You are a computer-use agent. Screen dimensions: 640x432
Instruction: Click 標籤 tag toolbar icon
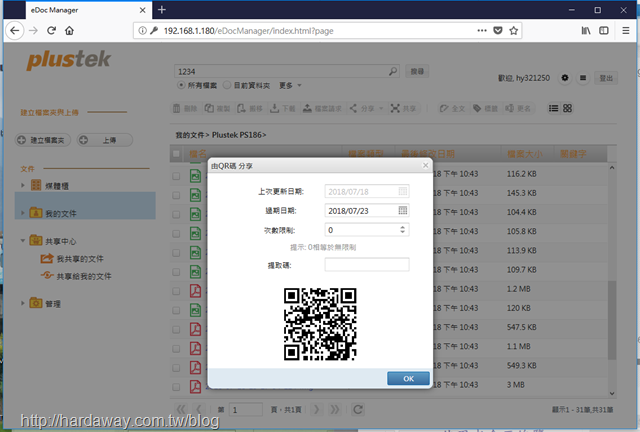(x=485, y=108)
